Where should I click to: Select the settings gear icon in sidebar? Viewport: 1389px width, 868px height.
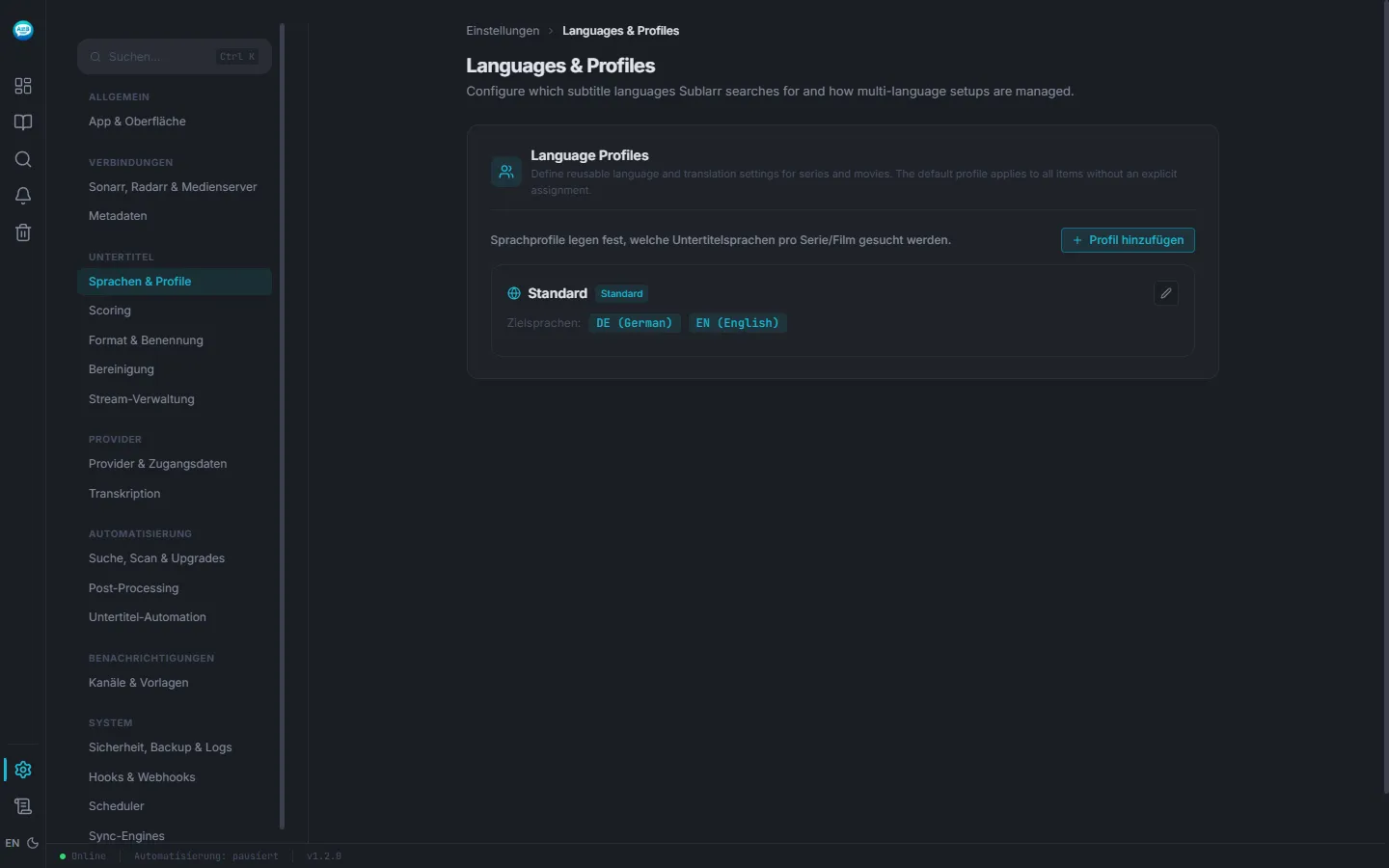(x=23, y=770)
